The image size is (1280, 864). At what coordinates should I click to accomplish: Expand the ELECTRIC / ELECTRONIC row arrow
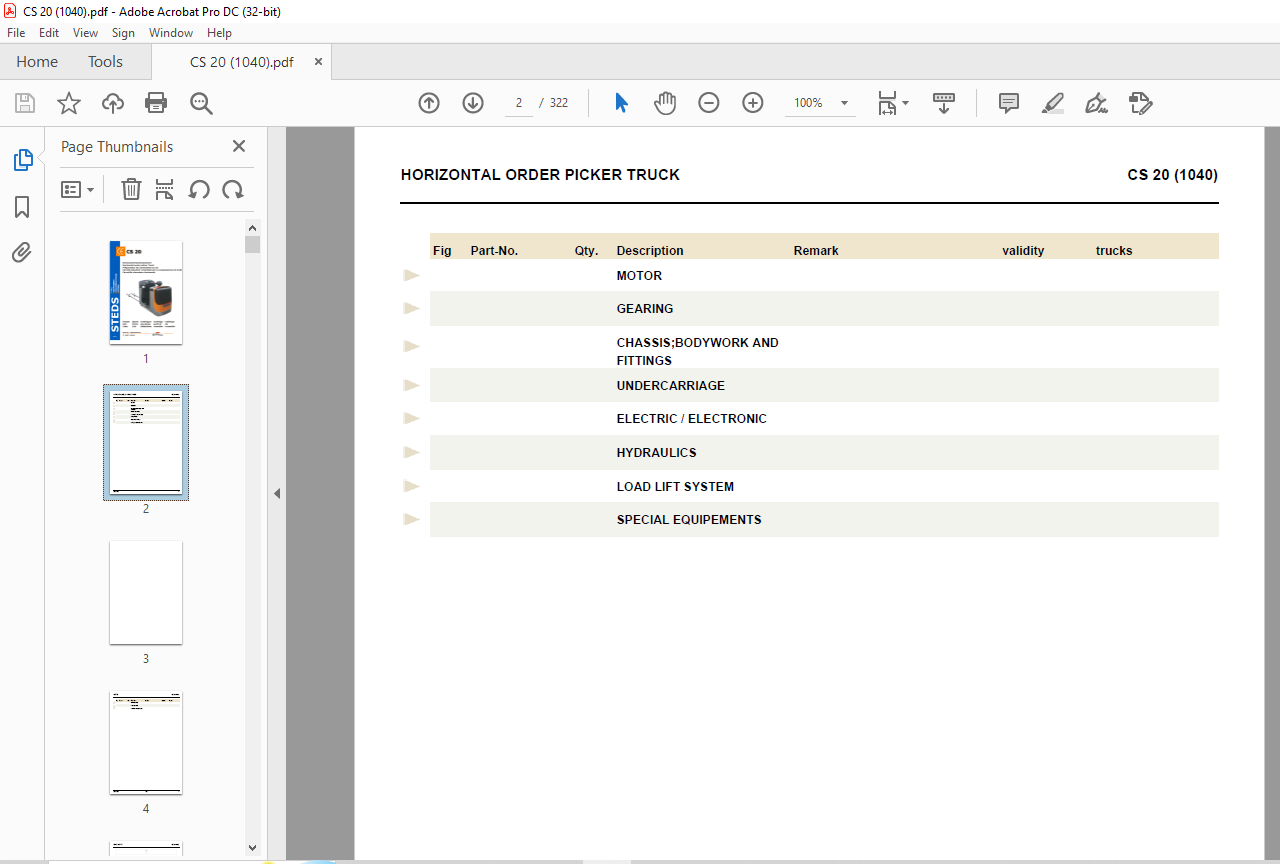(411, 418)
